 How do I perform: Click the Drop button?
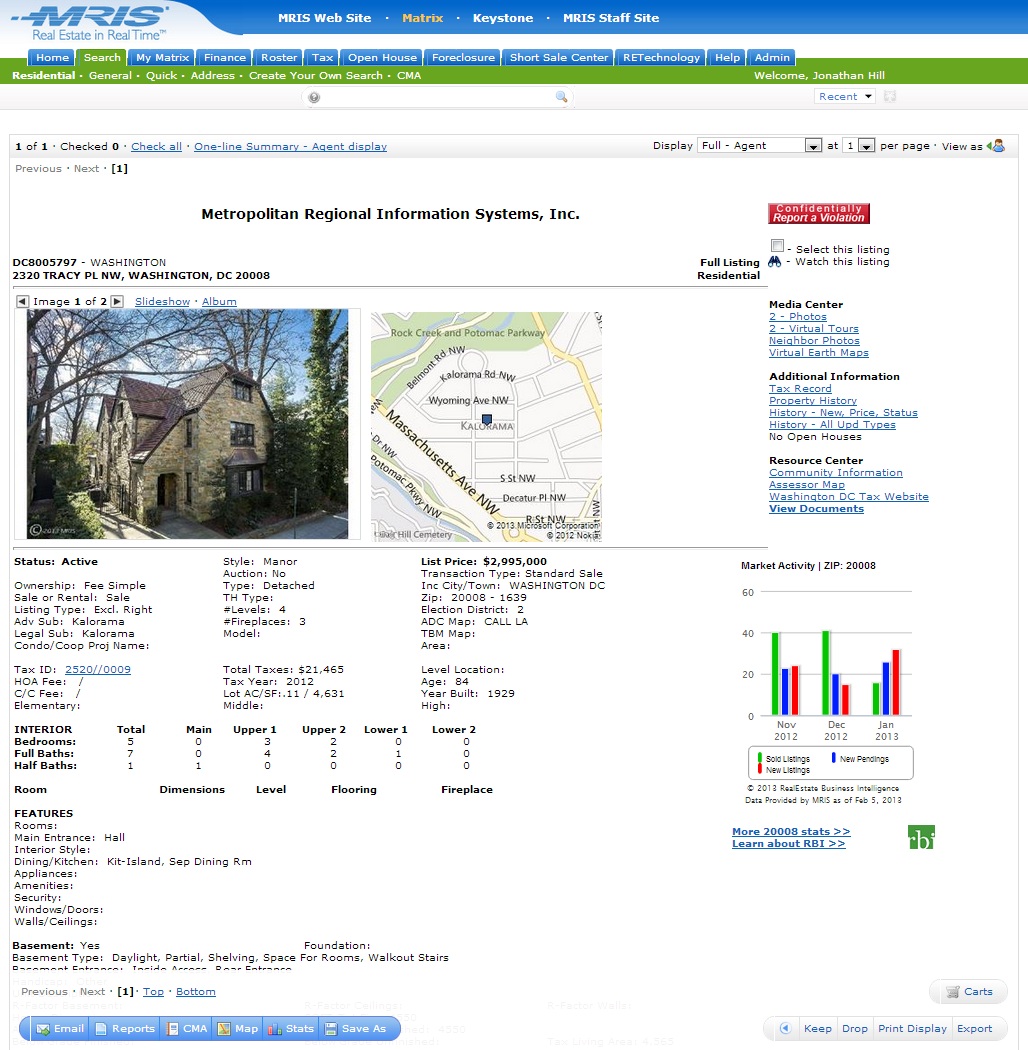pyautogui.click(x=855, y=1029)
